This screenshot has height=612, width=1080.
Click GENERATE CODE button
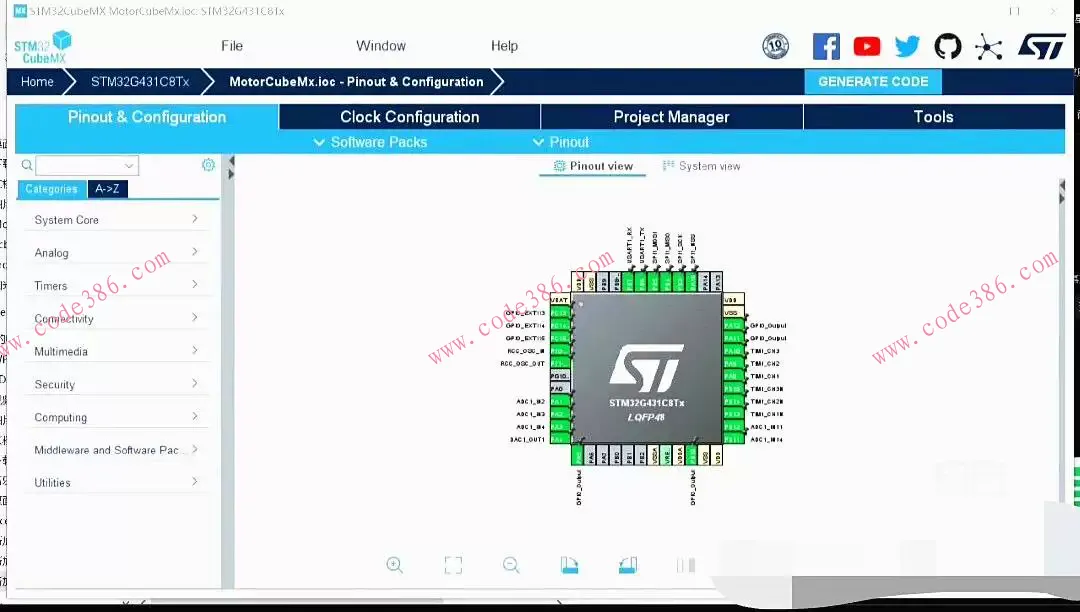pos(873,81)
